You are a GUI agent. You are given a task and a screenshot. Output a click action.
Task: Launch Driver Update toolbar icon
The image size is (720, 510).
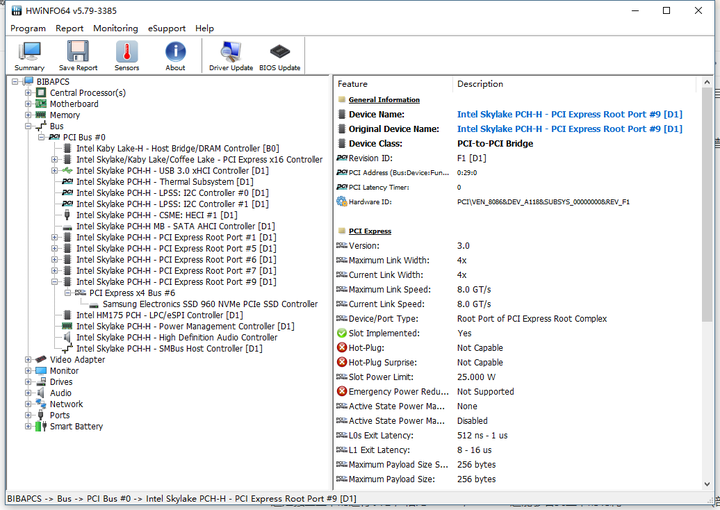tap(231, 51)
